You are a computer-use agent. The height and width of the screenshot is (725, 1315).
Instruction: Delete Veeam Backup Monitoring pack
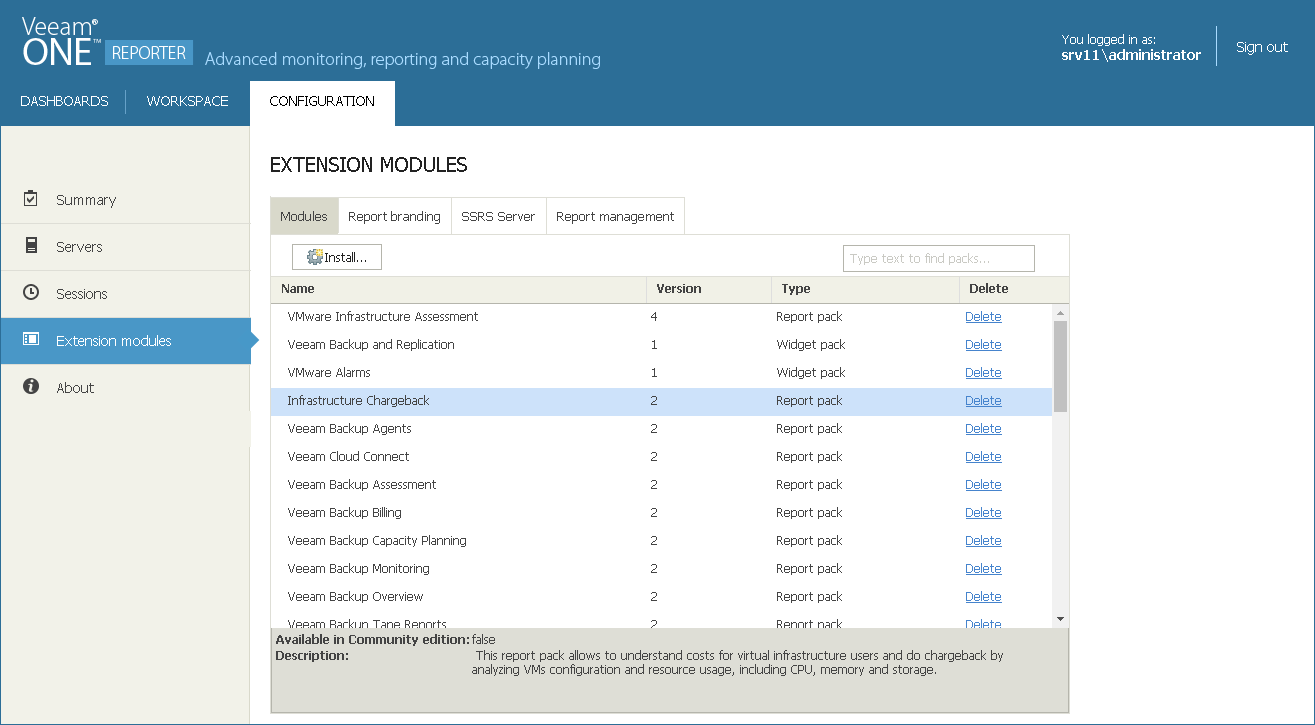tap(983, 569)
